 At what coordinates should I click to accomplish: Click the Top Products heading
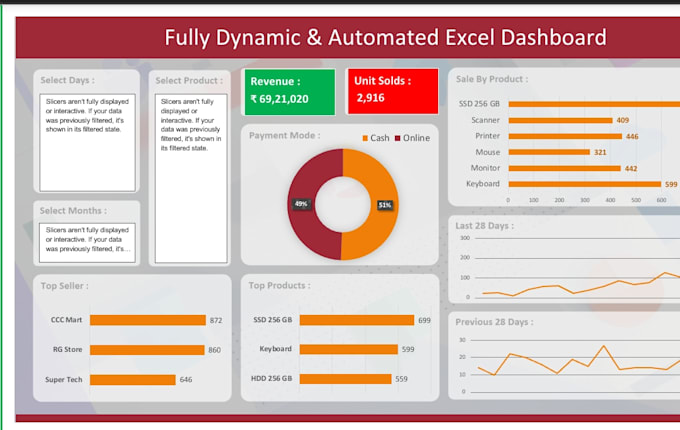279,286
